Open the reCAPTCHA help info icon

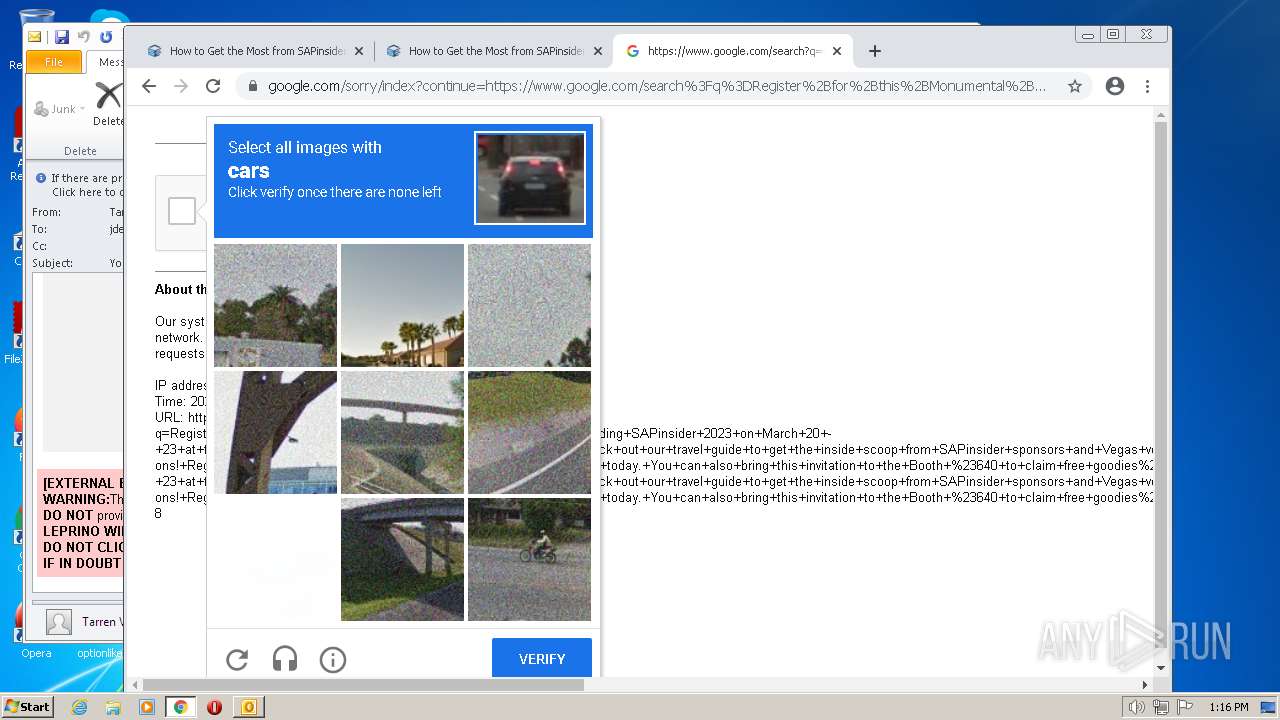(333, 659)
